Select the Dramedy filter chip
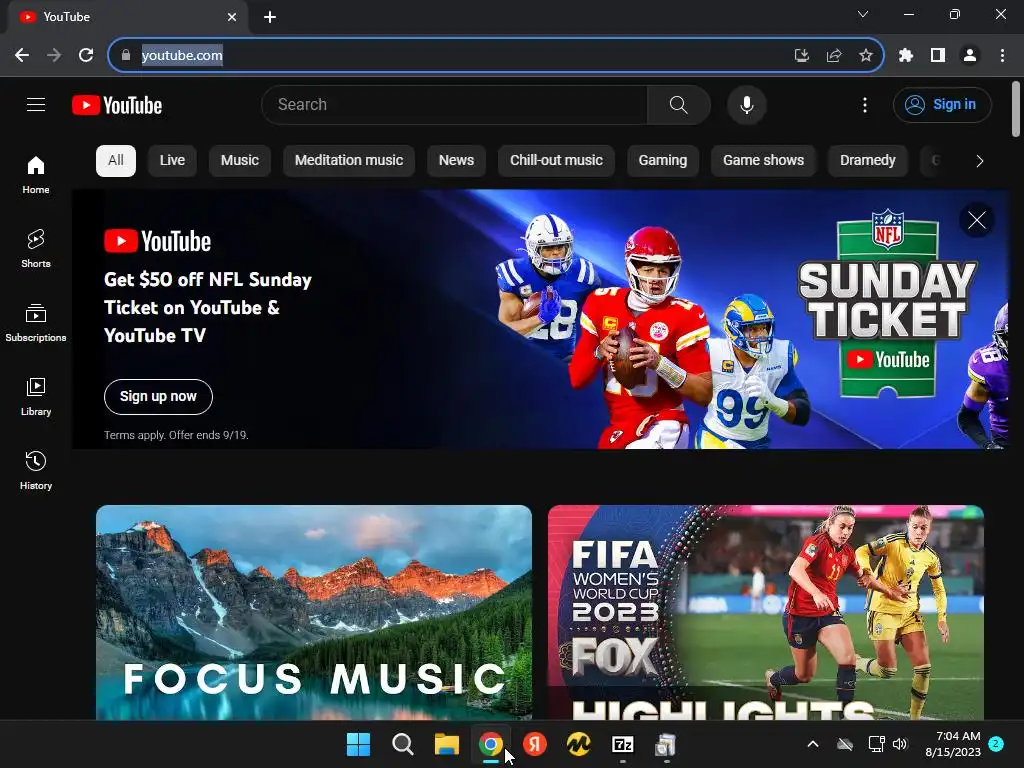 868,161
